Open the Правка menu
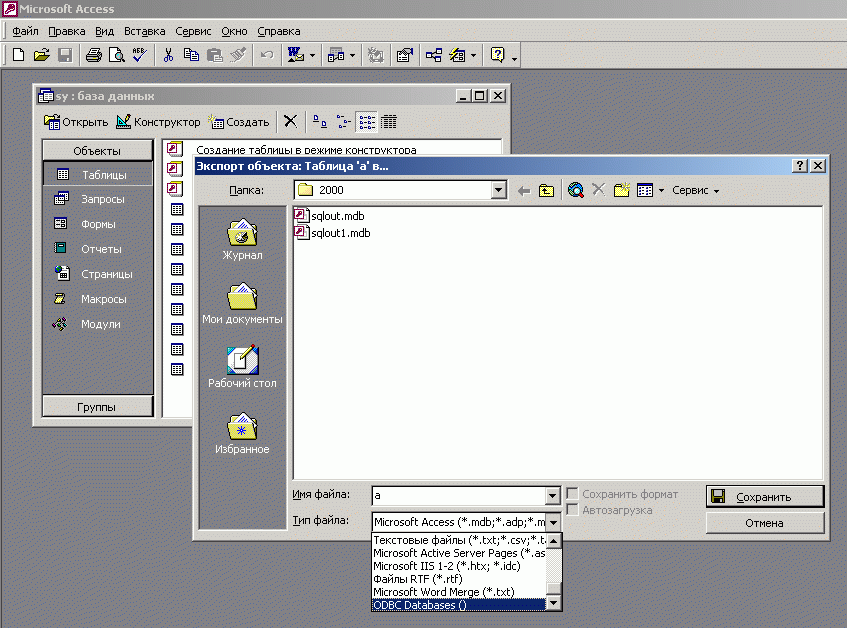 point(66,31)
